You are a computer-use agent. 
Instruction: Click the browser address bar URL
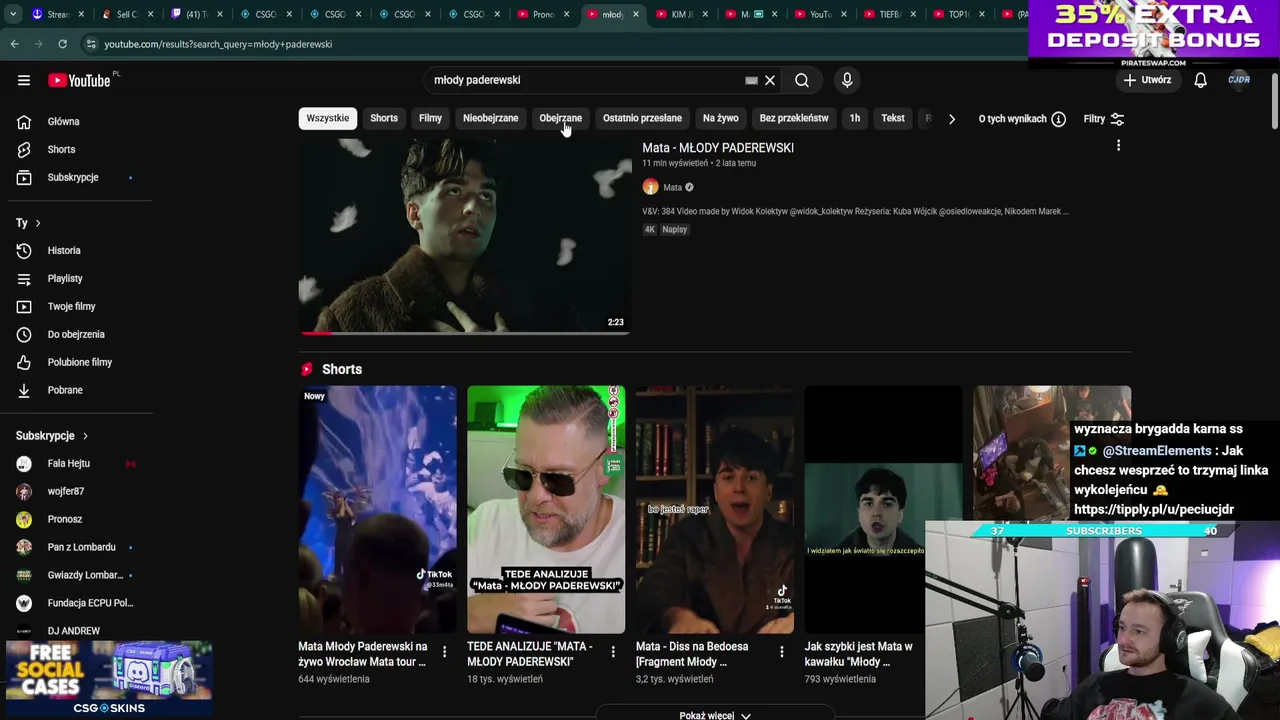[x=218, y=44]
